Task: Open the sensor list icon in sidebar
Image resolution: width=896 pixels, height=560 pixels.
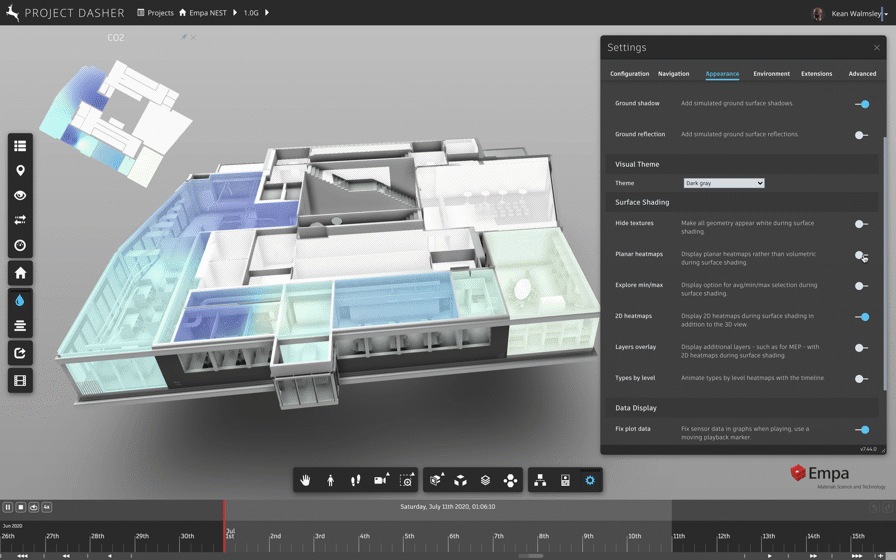Action: click(x=20, y=146)
